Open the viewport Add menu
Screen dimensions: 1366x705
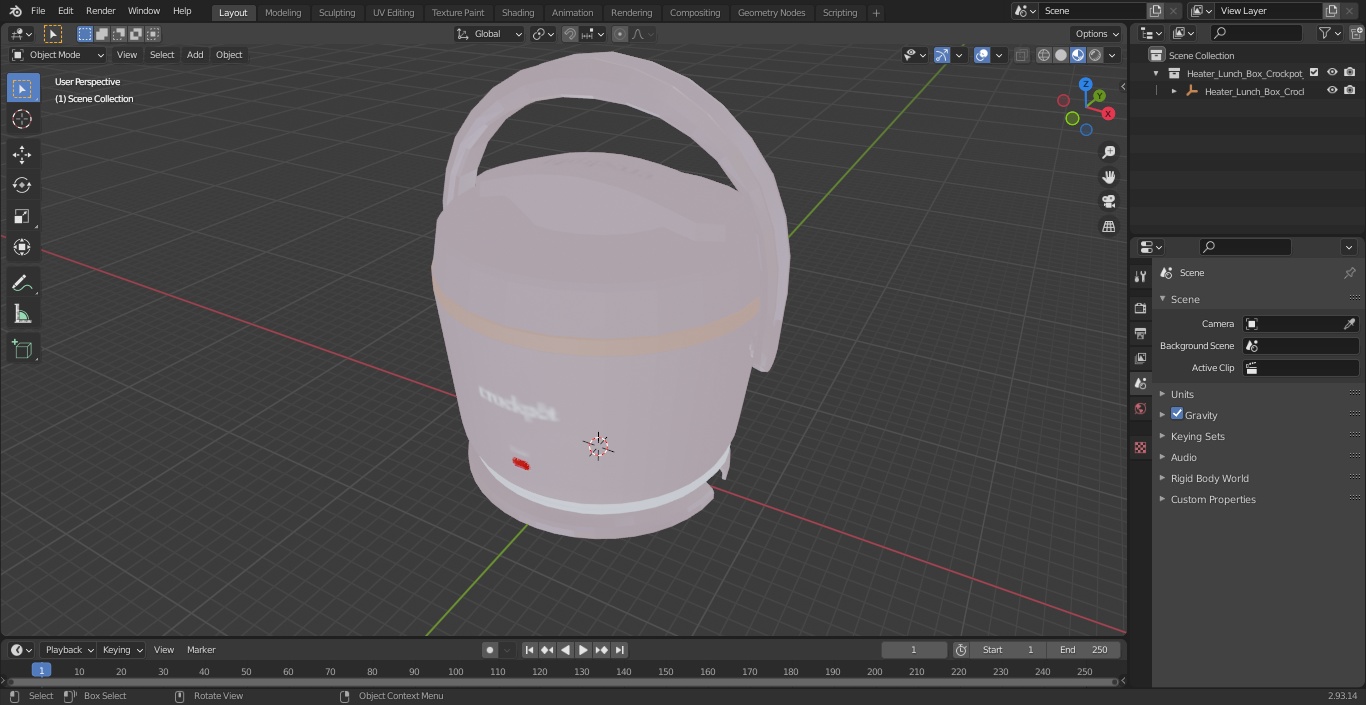tap(195, 55)
